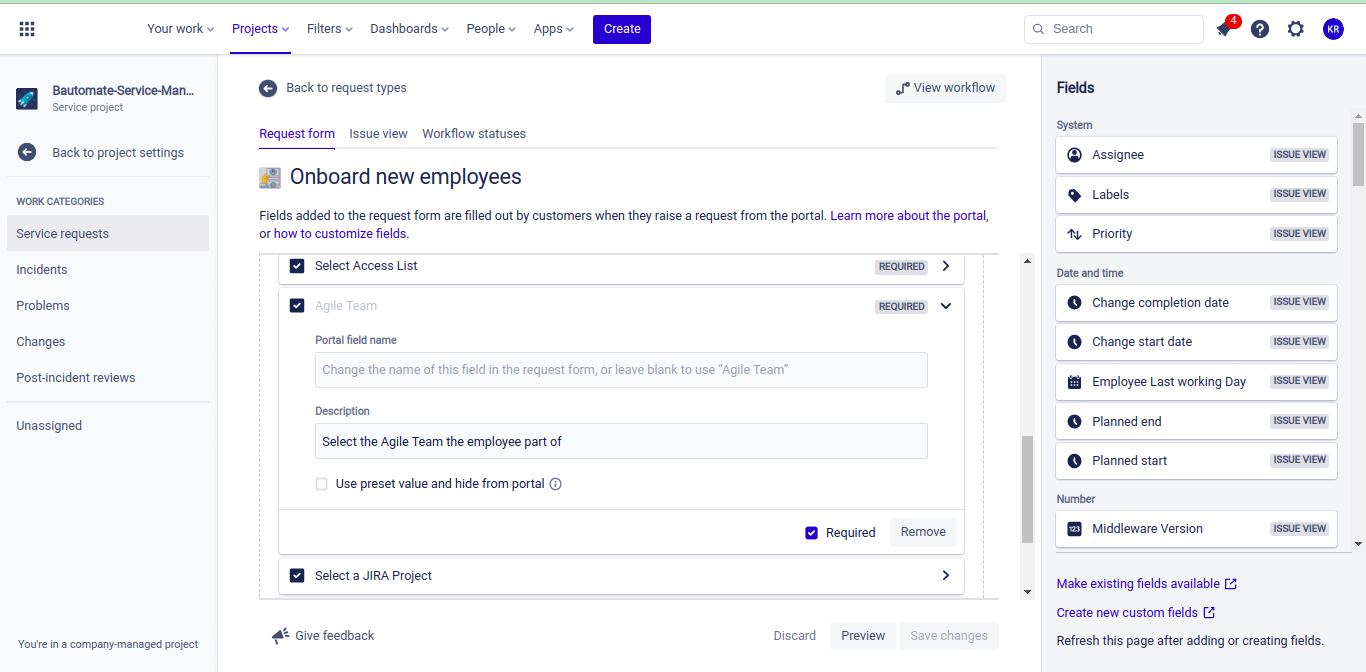This screenshot has height=672, width=1366.
Task: Click the View workflow button
Action: pos(945,88)
